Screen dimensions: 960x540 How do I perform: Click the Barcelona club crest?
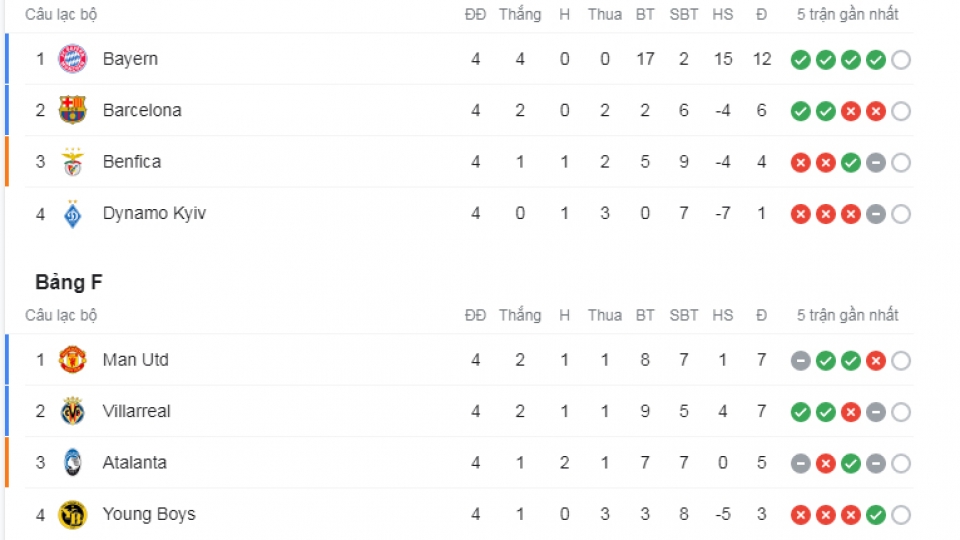point(72,110)
